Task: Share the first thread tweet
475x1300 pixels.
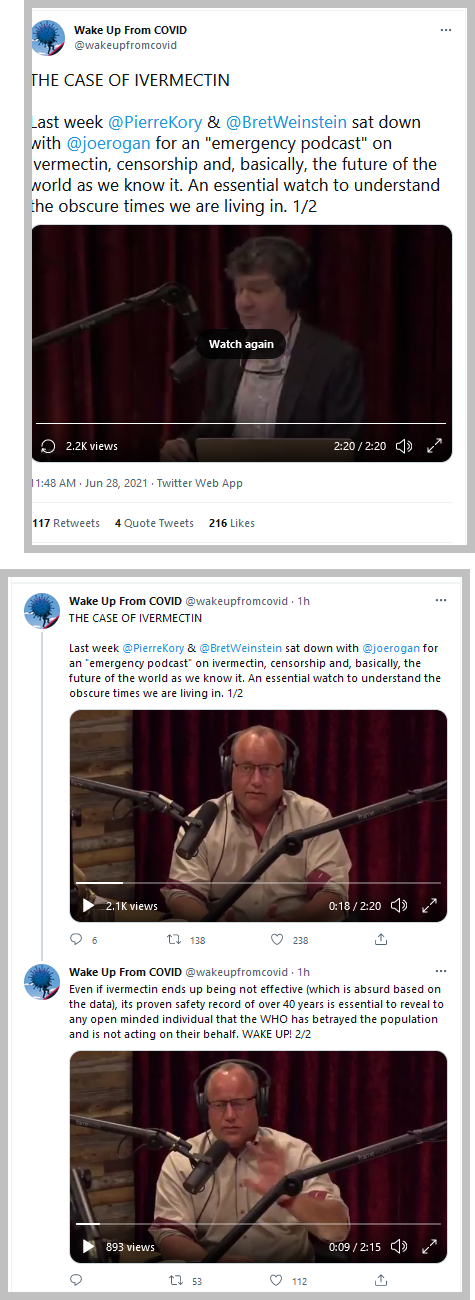Action: coord(381,940)
